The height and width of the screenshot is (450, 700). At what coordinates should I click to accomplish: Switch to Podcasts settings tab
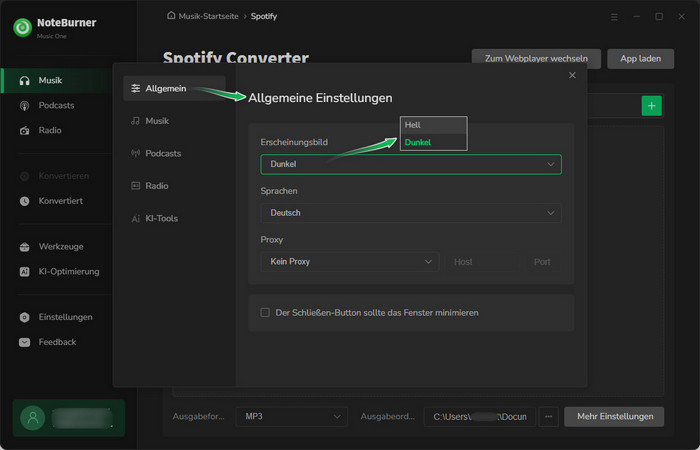click(175, 154)
